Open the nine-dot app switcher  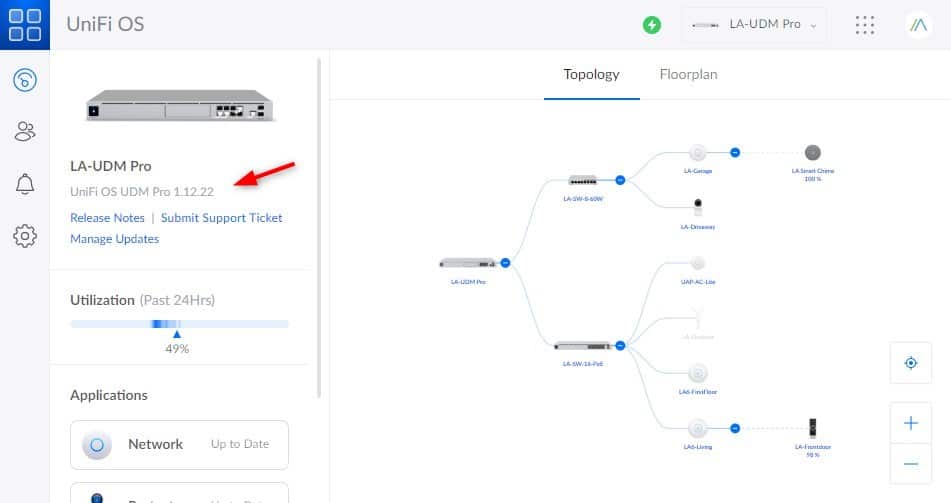tap(865, 25)
